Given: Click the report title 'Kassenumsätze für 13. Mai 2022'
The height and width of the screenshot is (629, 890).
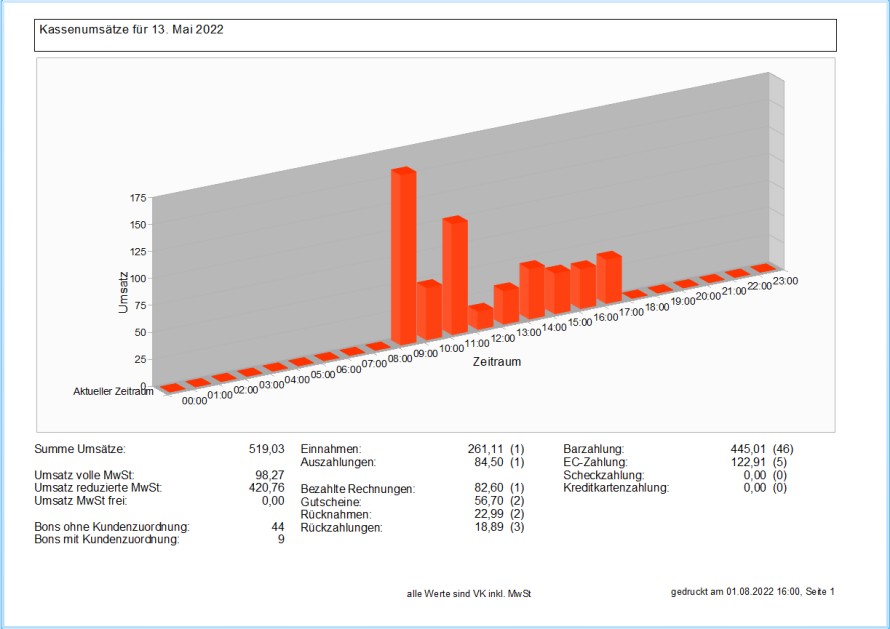Looking at the screenshot, I should pos(131,30).
